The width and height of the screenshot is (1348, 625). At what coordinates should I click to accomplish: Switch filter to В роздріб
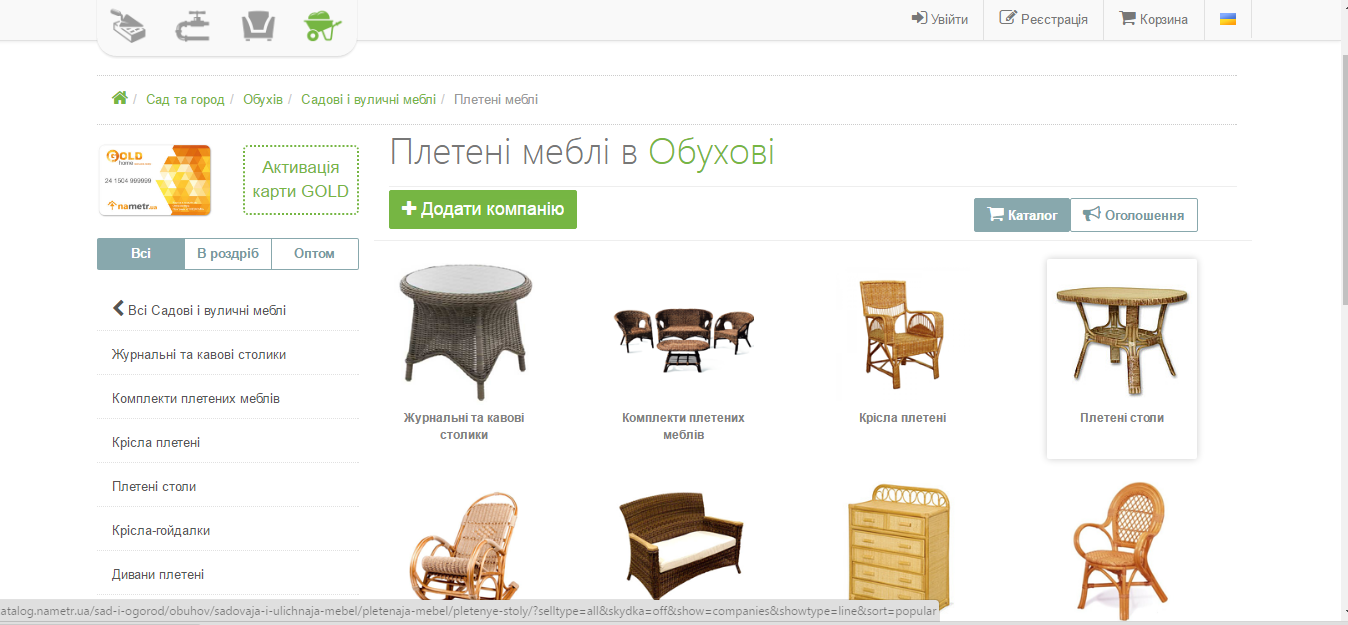click(x=228, y=254)
